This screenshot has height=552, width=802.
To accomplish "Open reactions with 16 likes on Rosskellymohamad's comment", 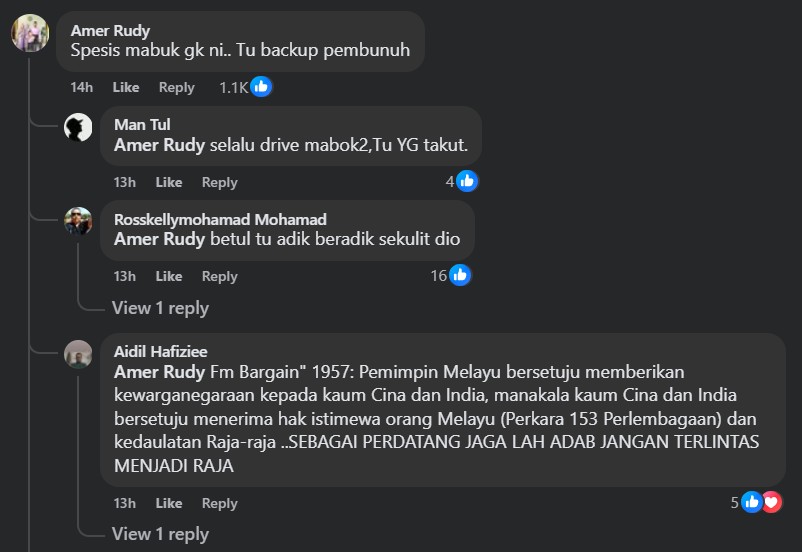I will [x=459, y=275].
